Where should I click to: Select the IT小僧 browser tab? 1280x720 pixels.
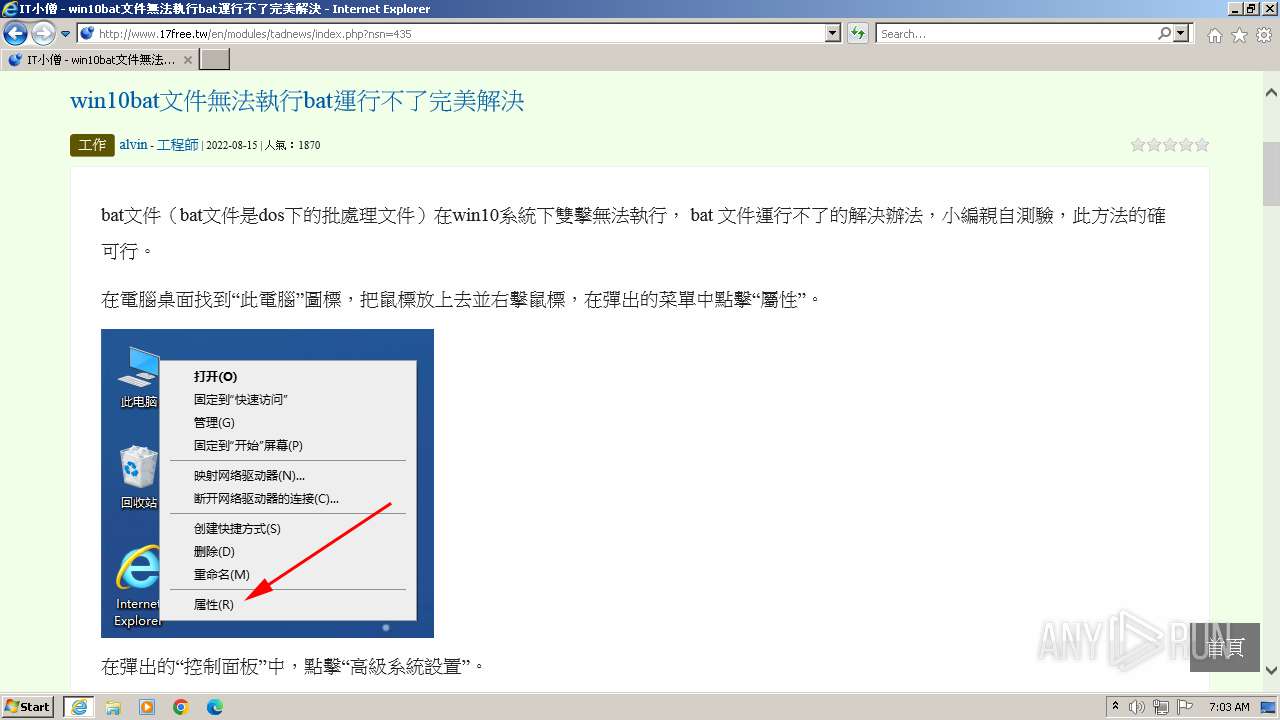point(100,59)
